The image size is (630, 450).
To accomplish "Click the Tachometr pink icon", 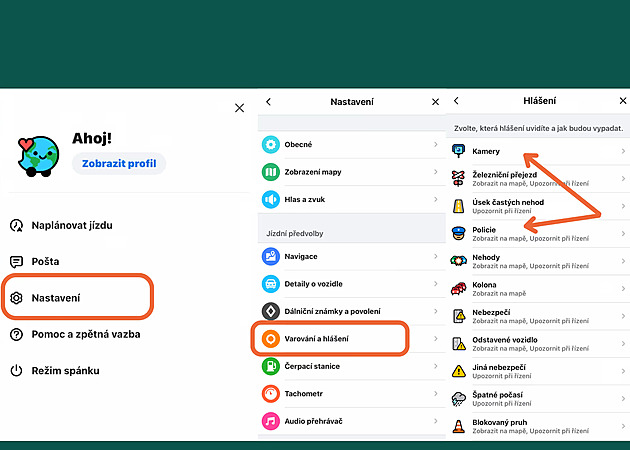I will coord(270,394).
